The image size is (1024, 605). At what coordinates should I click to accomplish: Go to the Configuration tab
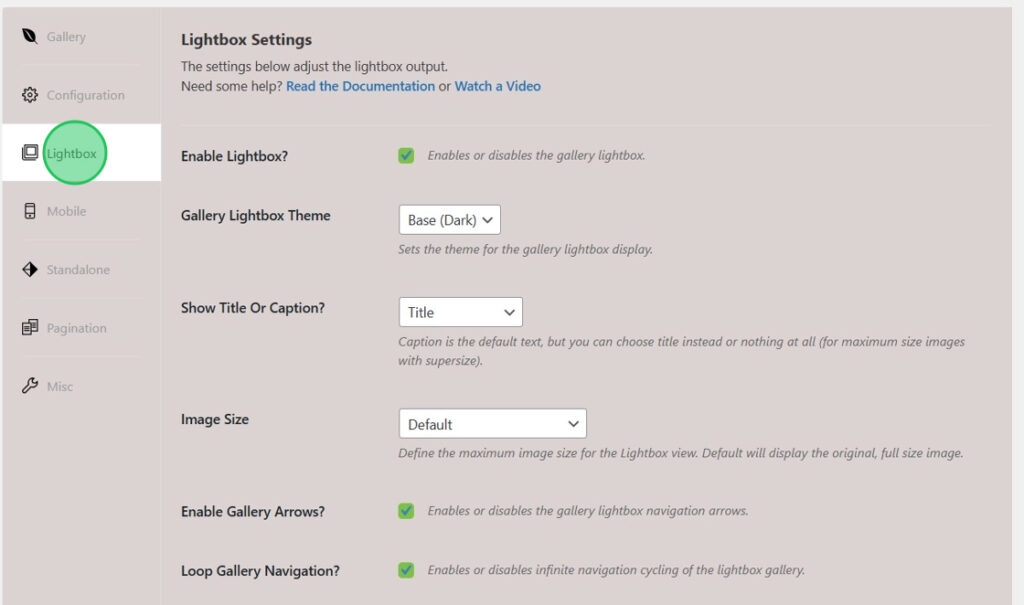click(85, 95)
